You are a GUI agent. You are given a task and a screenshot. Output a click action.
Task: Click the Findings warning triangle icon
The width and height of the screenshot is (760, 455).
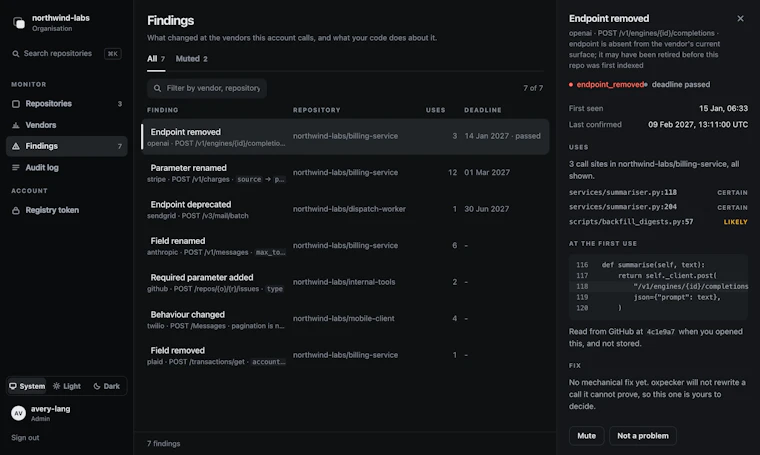16,146
